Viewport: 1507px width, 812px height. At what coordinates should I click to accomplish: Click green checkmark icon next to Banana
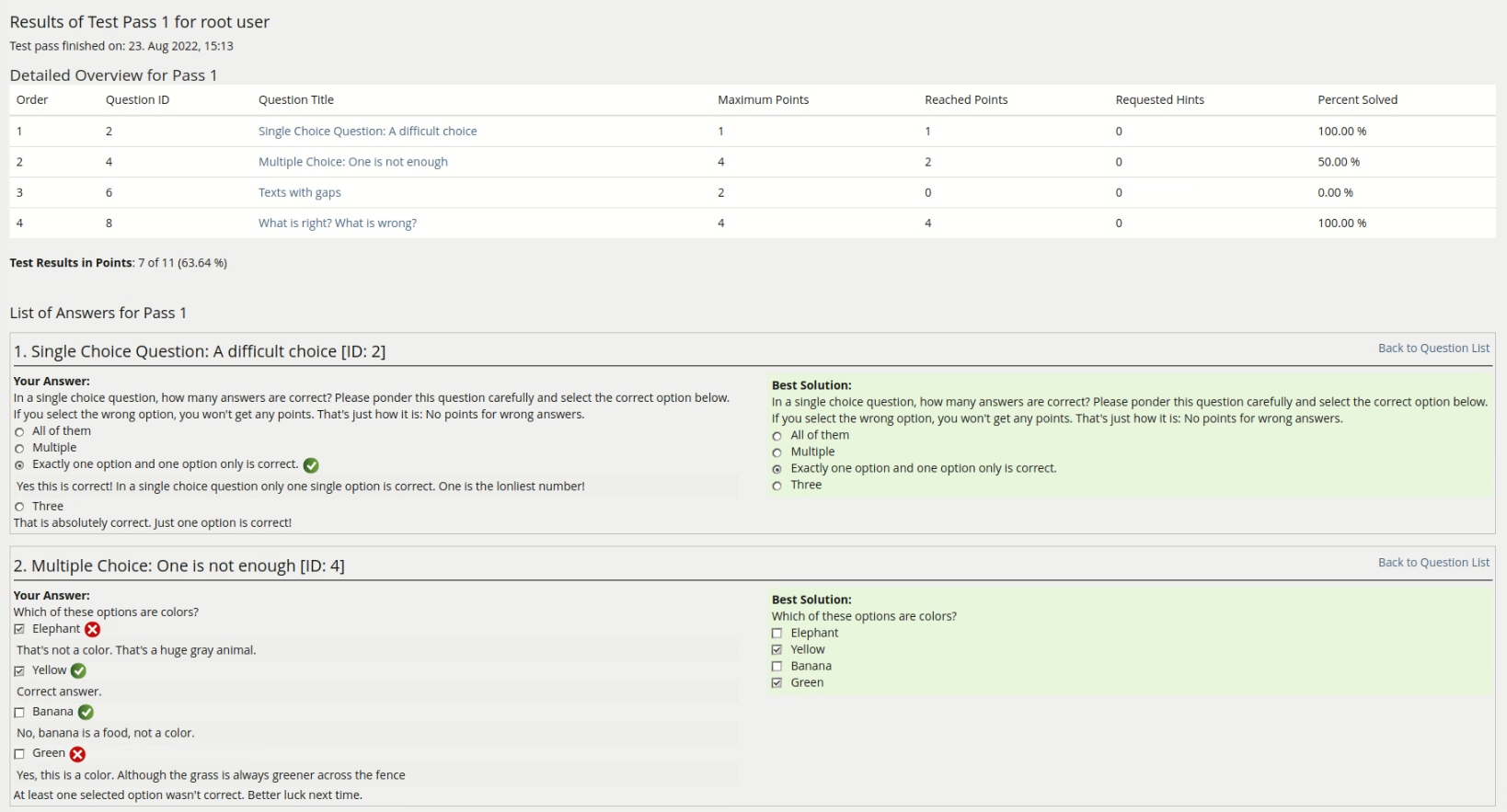(x=86, y=713)
